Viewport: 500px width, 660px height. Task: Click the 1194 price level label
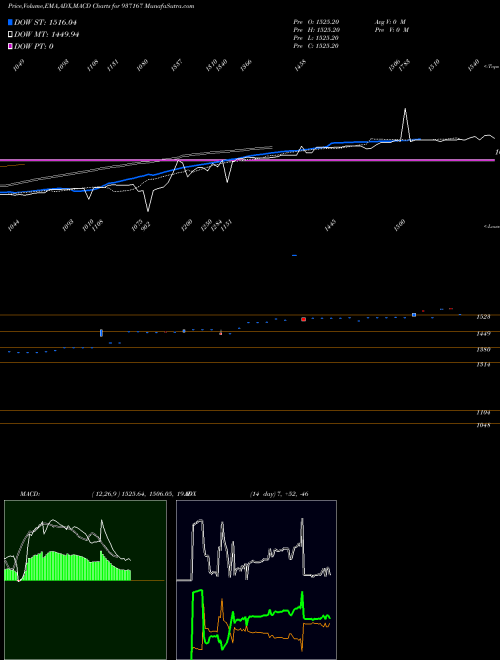pyautogui.click(x=483, y=413)
